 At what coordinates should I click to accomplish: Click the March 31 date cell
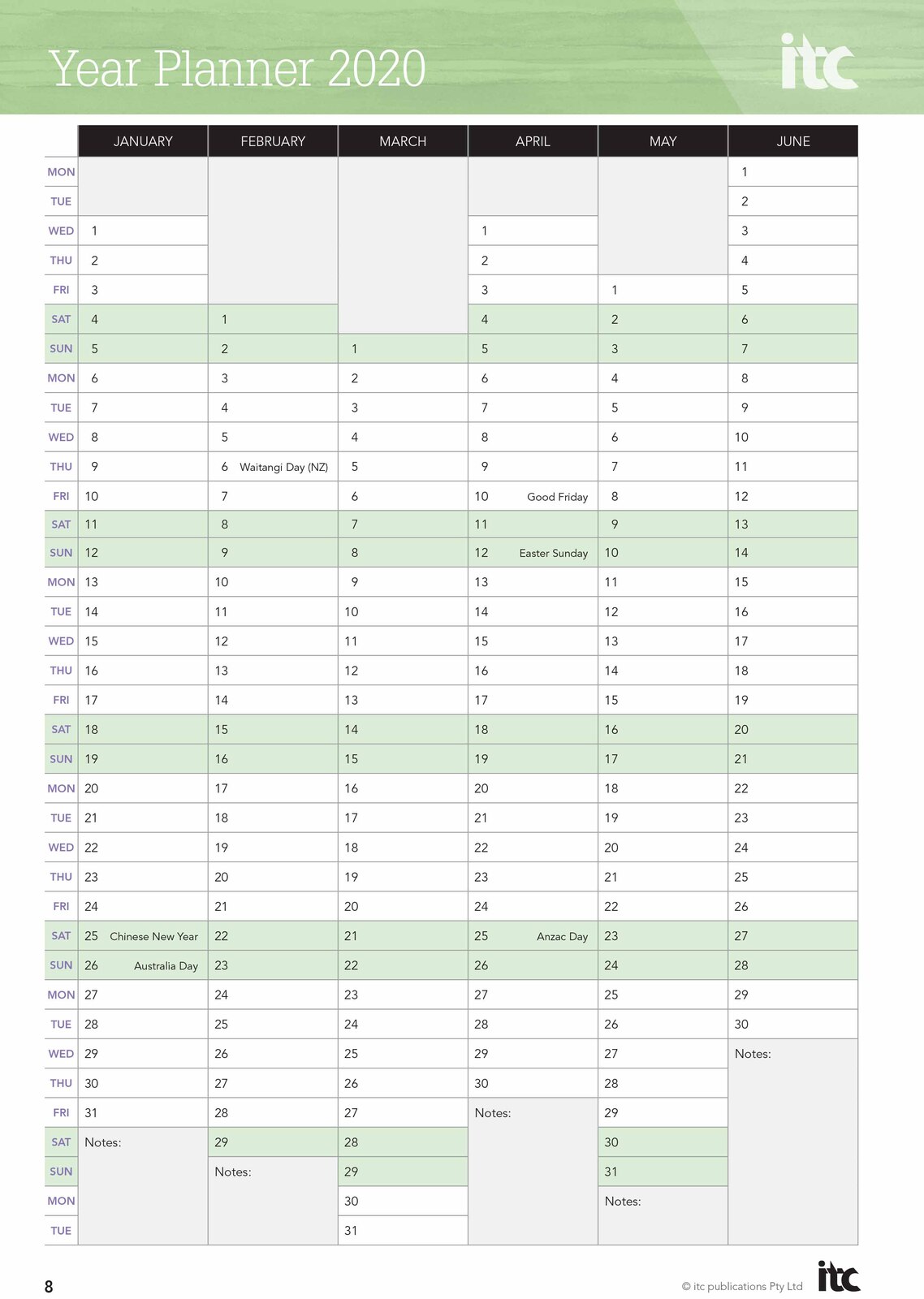tap(403, 1231)
